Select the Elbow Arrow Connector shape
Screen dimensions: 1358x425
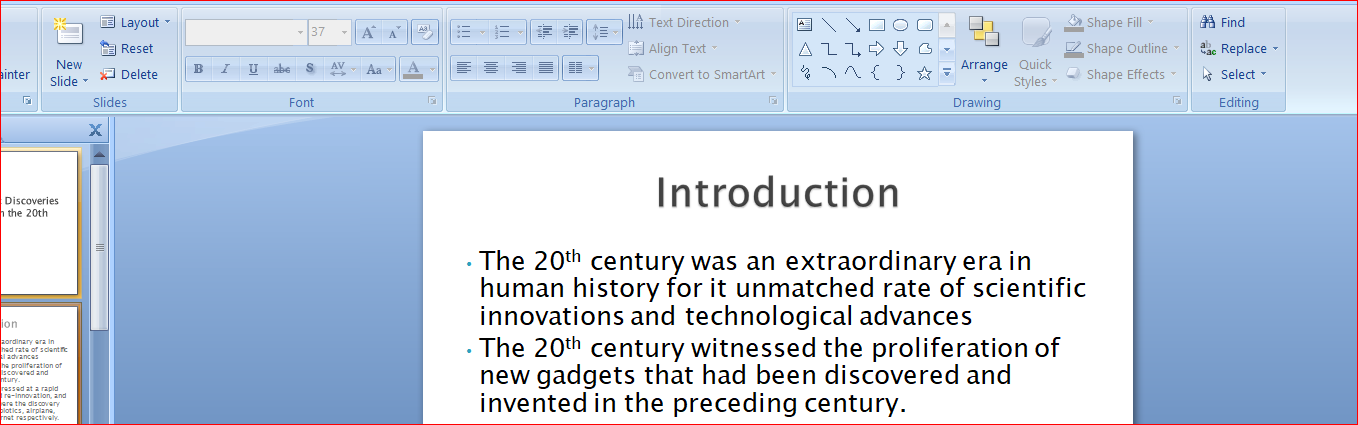[853, 48]
